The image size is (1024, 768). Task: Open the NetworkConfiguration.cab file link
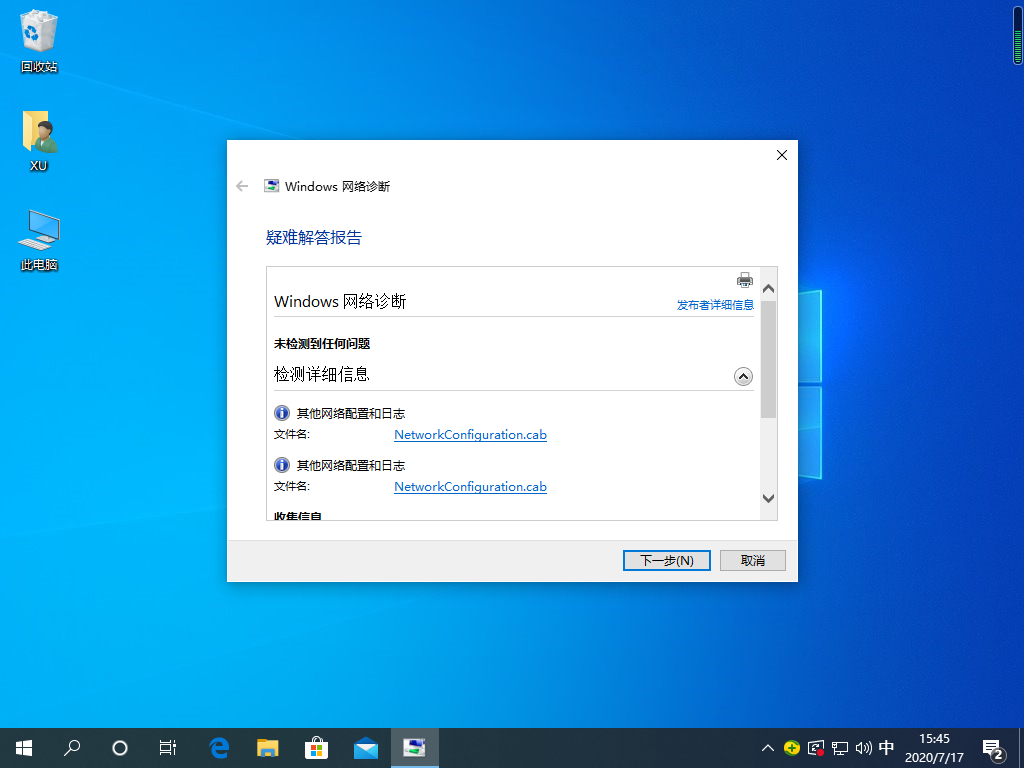pos(470,434)
